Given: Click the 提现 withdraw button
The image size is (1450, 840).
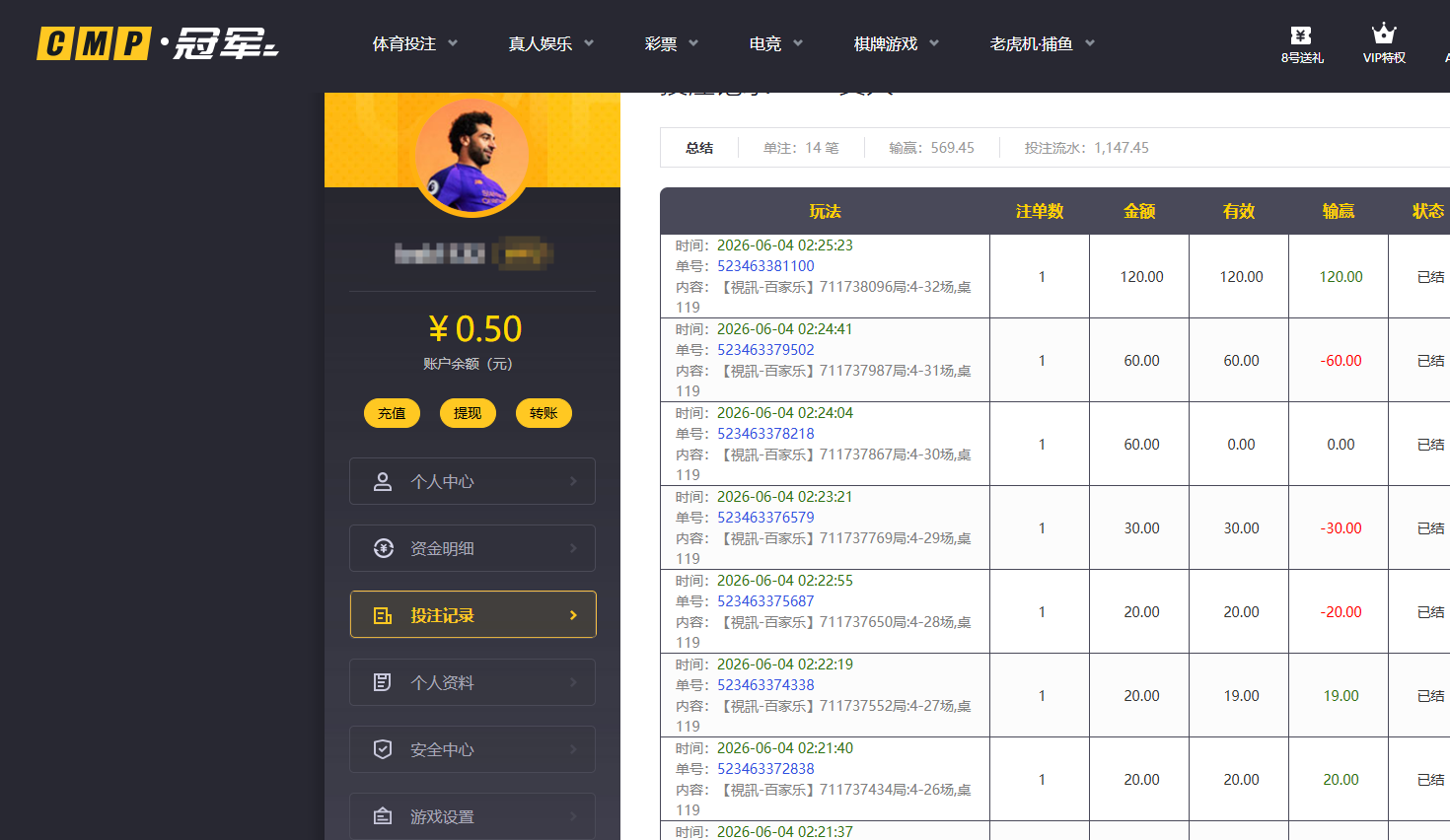Looking at the screenshot, I should (468, 413).
